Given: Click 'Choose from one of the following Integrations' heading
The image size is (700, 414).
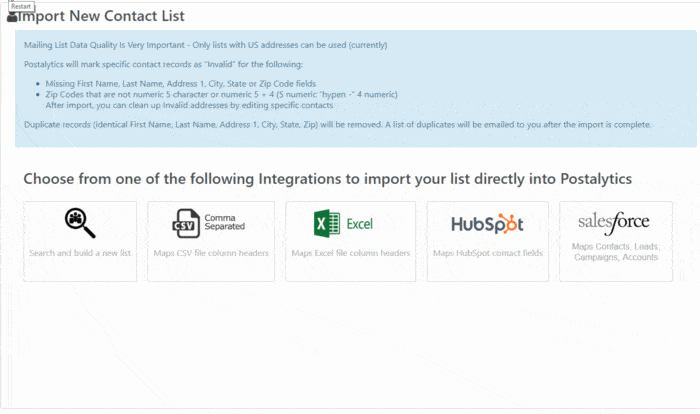Looking at the screenshot, I should (x=328, y=179).
